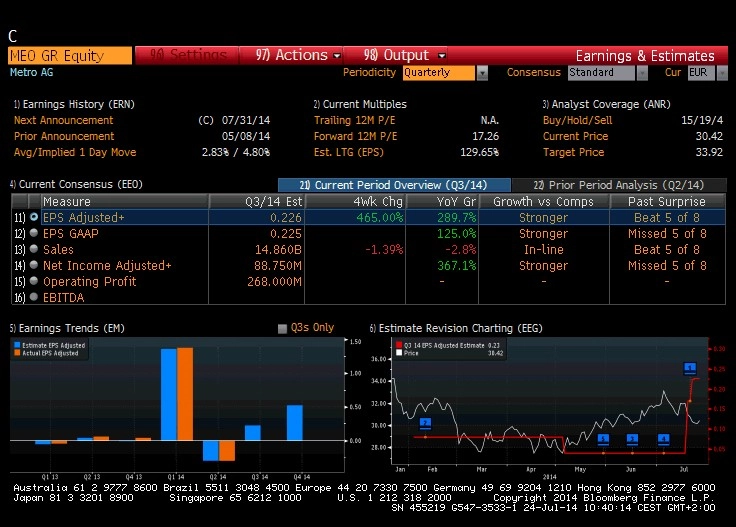Click the Measure column header
The height and width of the screenshot is (527, 736).
pos(125,201)
